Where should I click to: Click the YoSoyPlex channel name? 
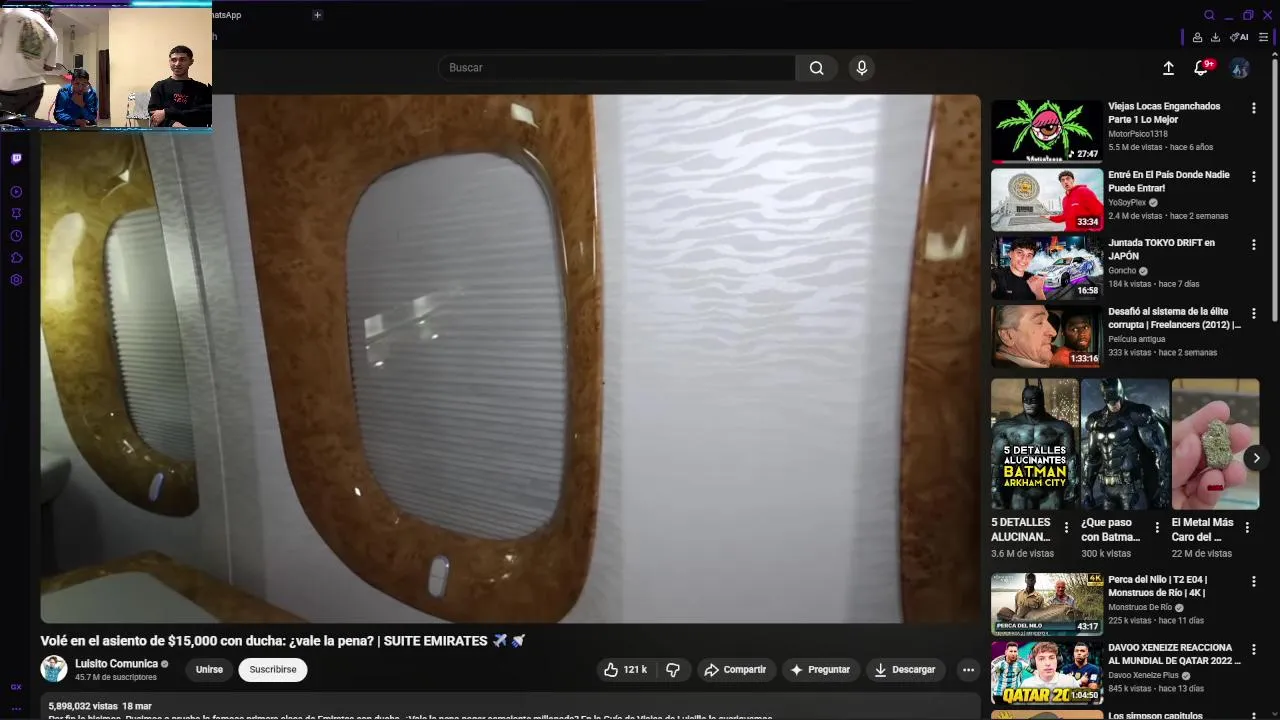tap(1127, 202)
